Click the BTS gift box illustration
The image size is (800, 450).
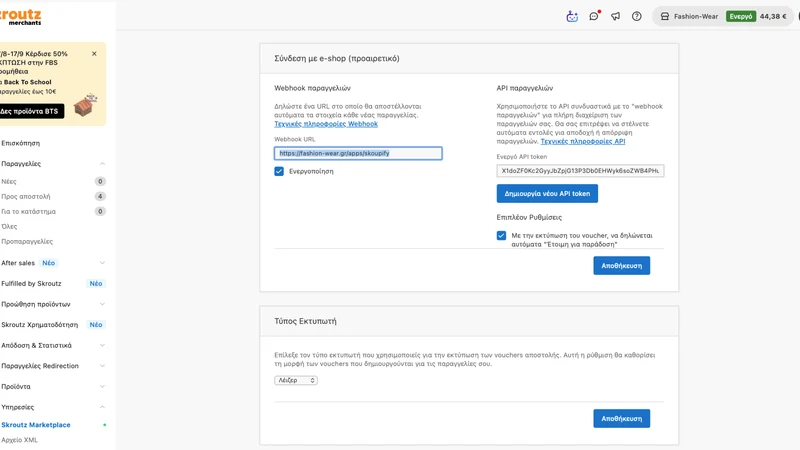pyautogui.click(x=85, y=105)
